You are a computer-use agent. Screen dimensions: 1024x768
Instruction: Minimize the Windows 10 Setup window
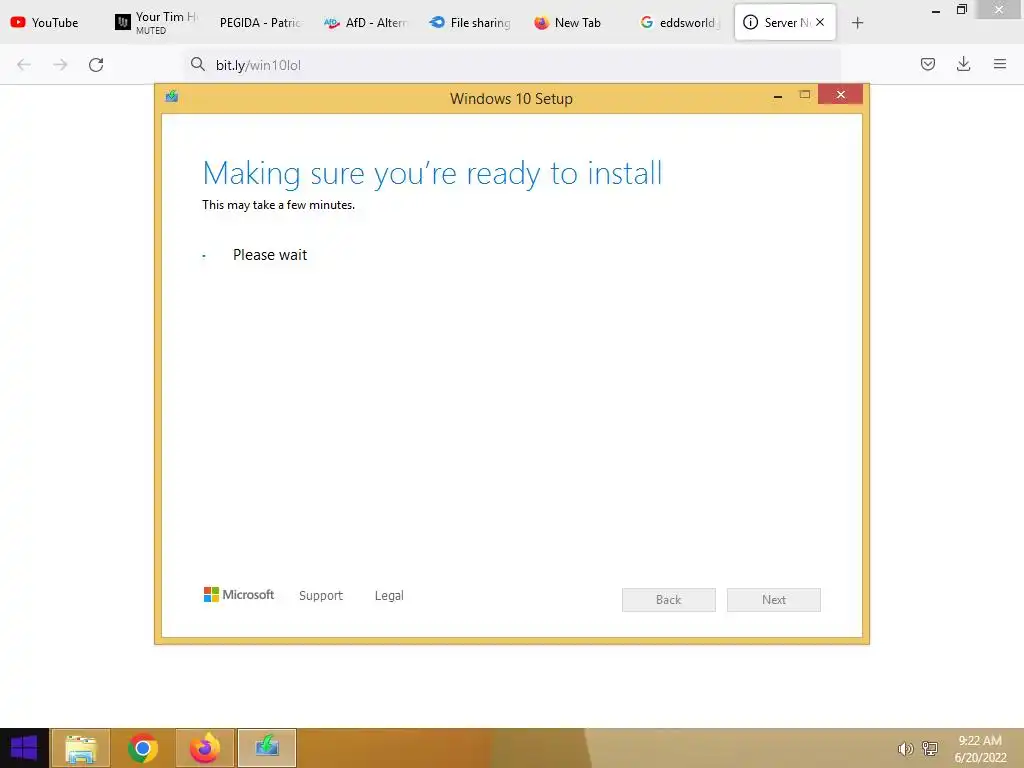(x=778, y=96)
